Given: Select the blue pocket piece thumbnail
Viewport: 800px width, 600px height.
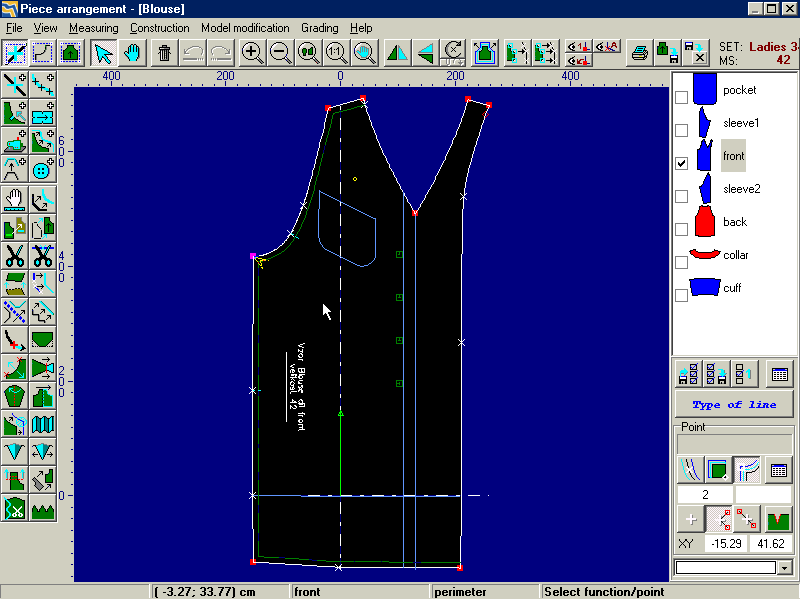Looking at the screenshot, I should pos(705,89).
